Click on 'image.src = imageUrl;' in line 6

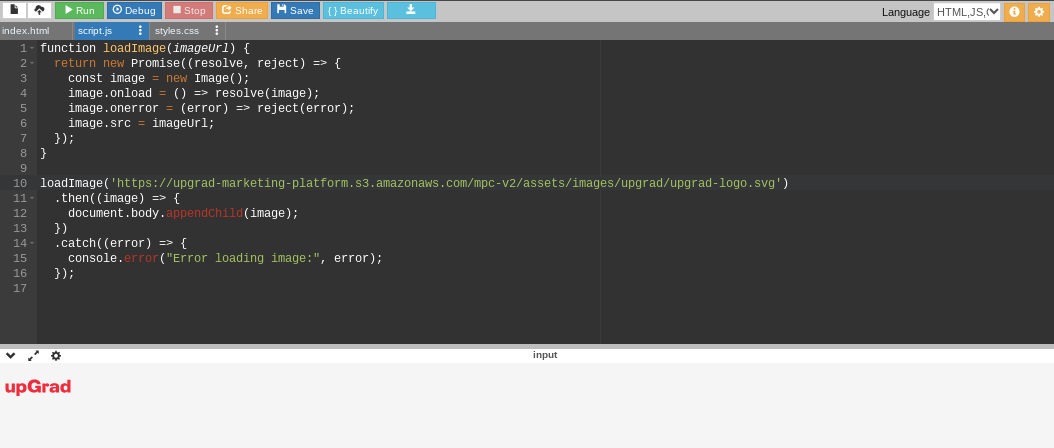(141, 123)
